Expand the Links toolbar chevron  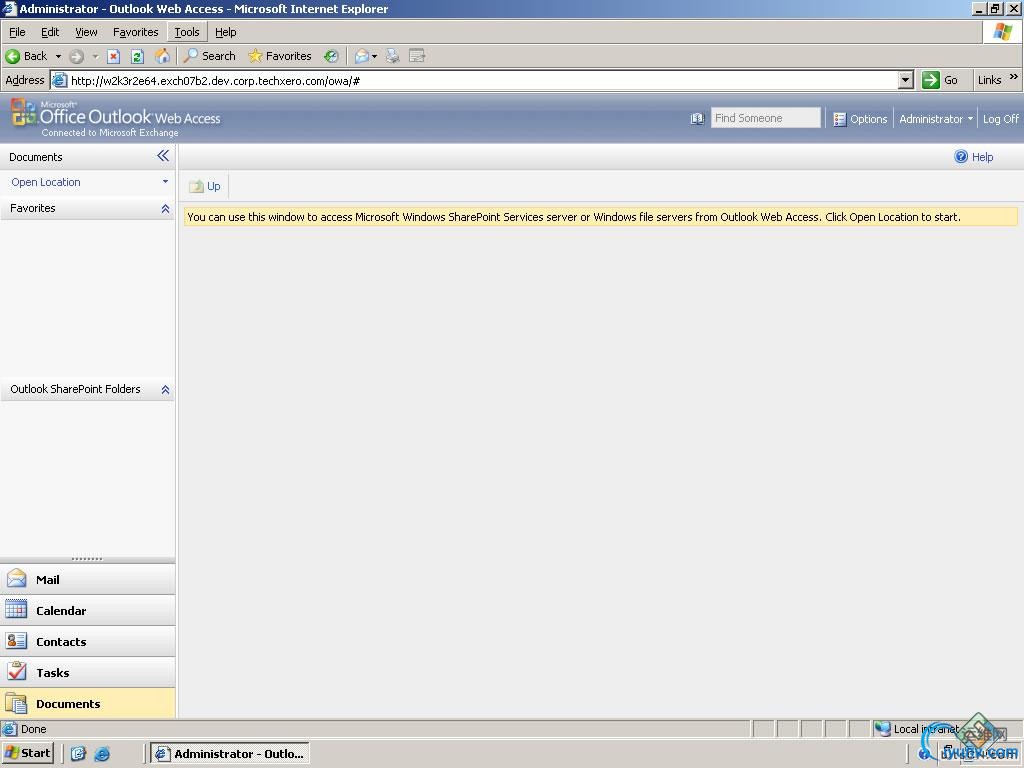pos(1014,78)
